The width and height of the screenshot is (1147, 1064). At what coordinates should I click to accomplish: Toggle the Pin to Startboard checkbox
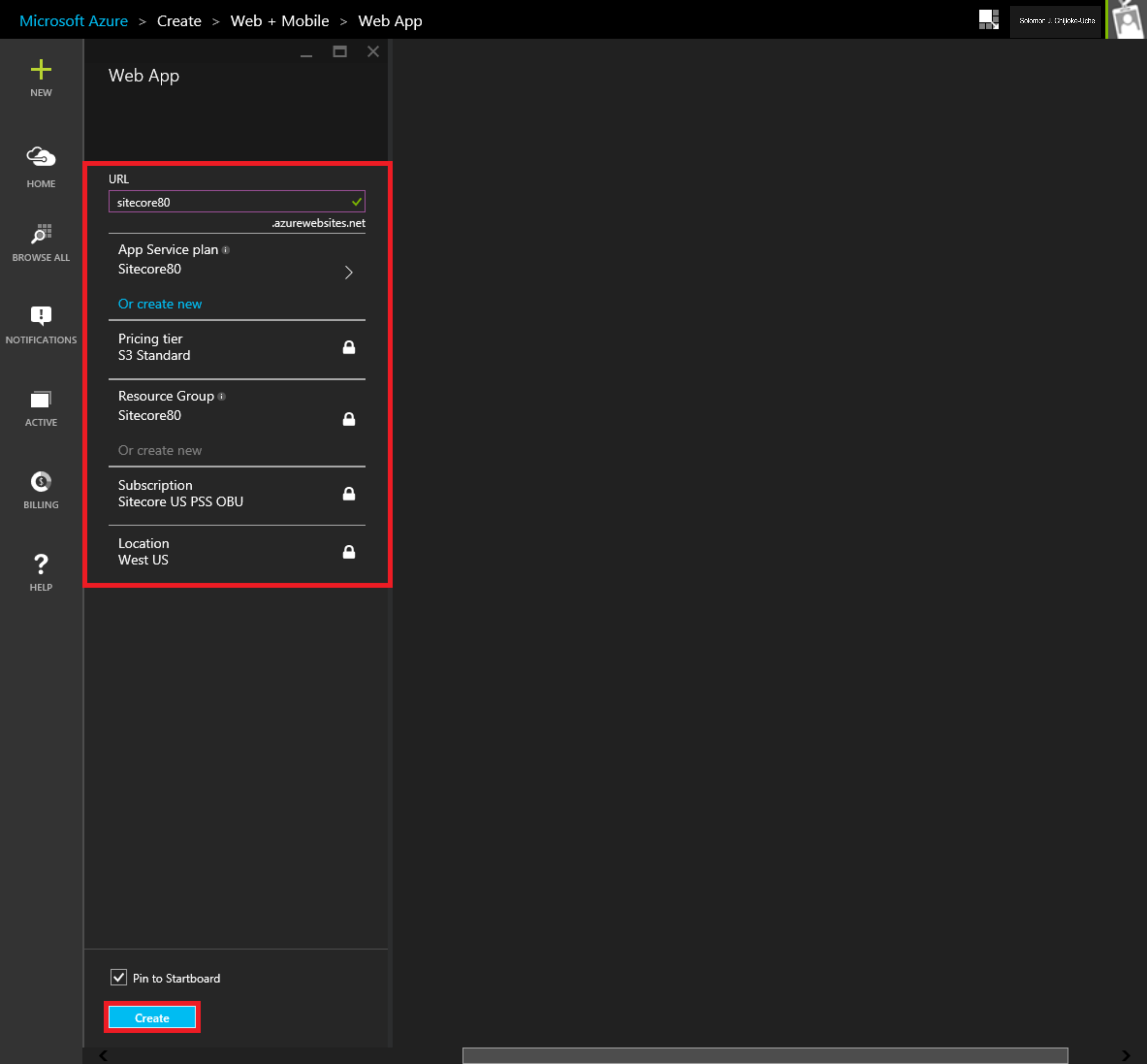tap(118, 977)
